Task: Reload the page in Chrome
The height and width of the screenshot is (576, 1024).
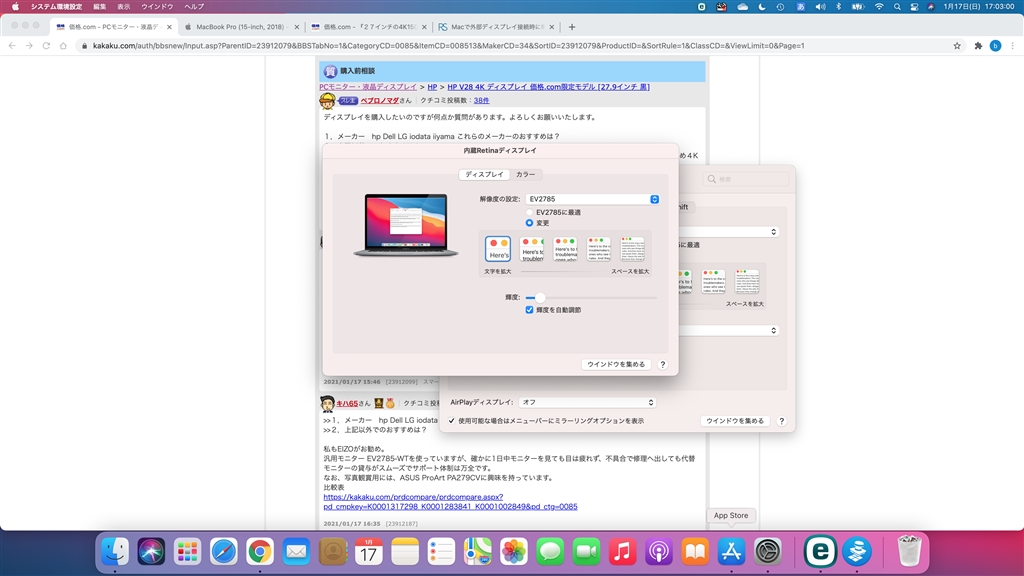Action: [46, 46]
